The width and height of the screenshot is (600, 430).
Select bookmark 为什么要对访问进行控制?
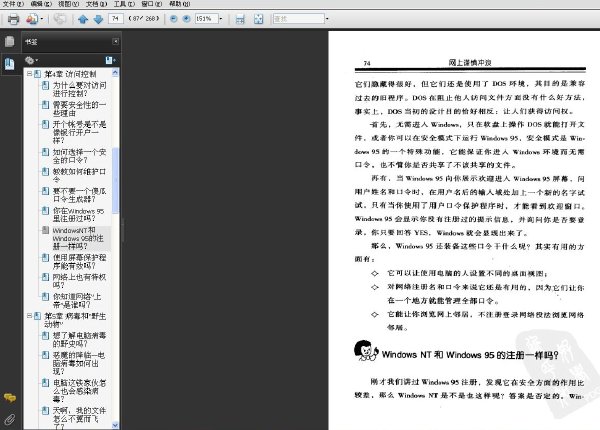coord(80,89)
